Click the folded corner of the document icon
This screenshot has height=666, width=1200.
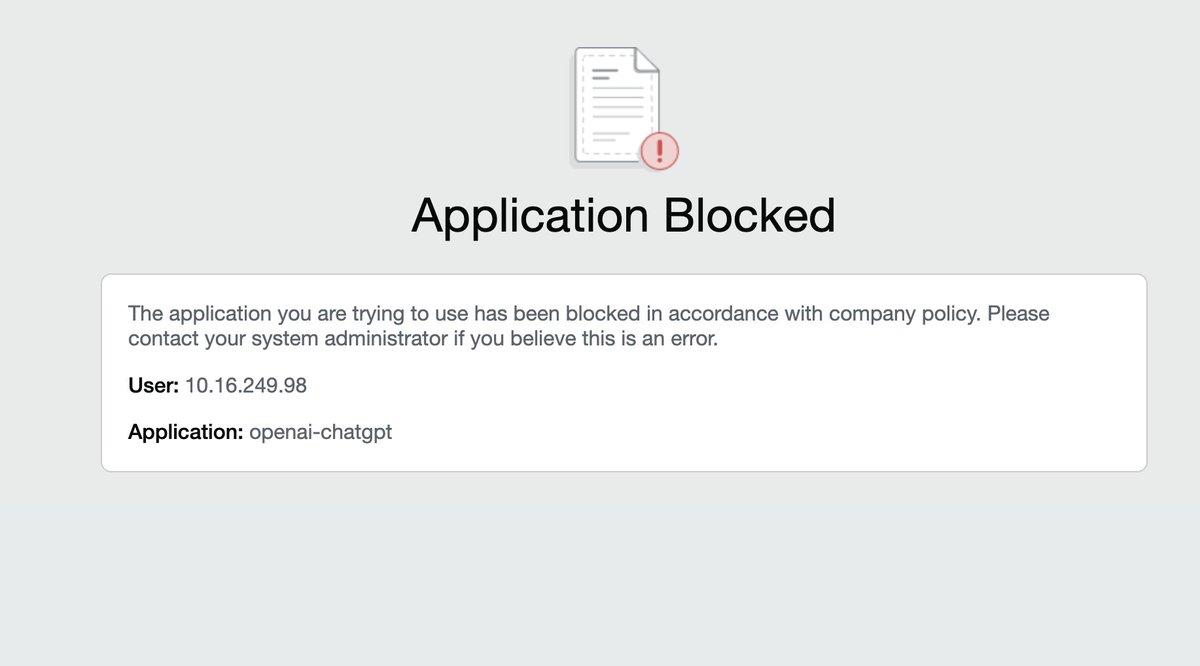[x=645, y=60]
